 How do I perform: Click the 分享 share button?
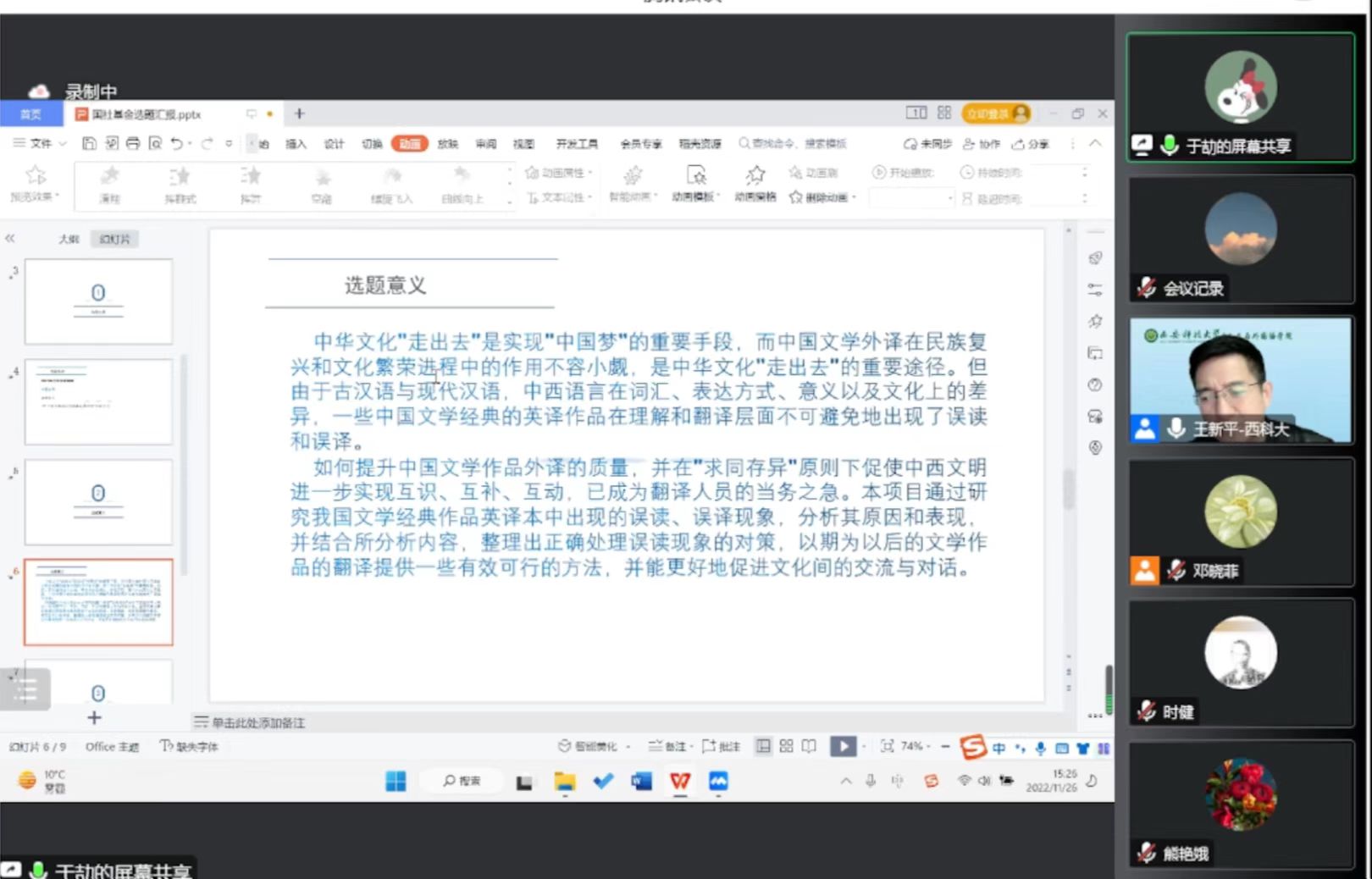click(x=1031, y=144)
